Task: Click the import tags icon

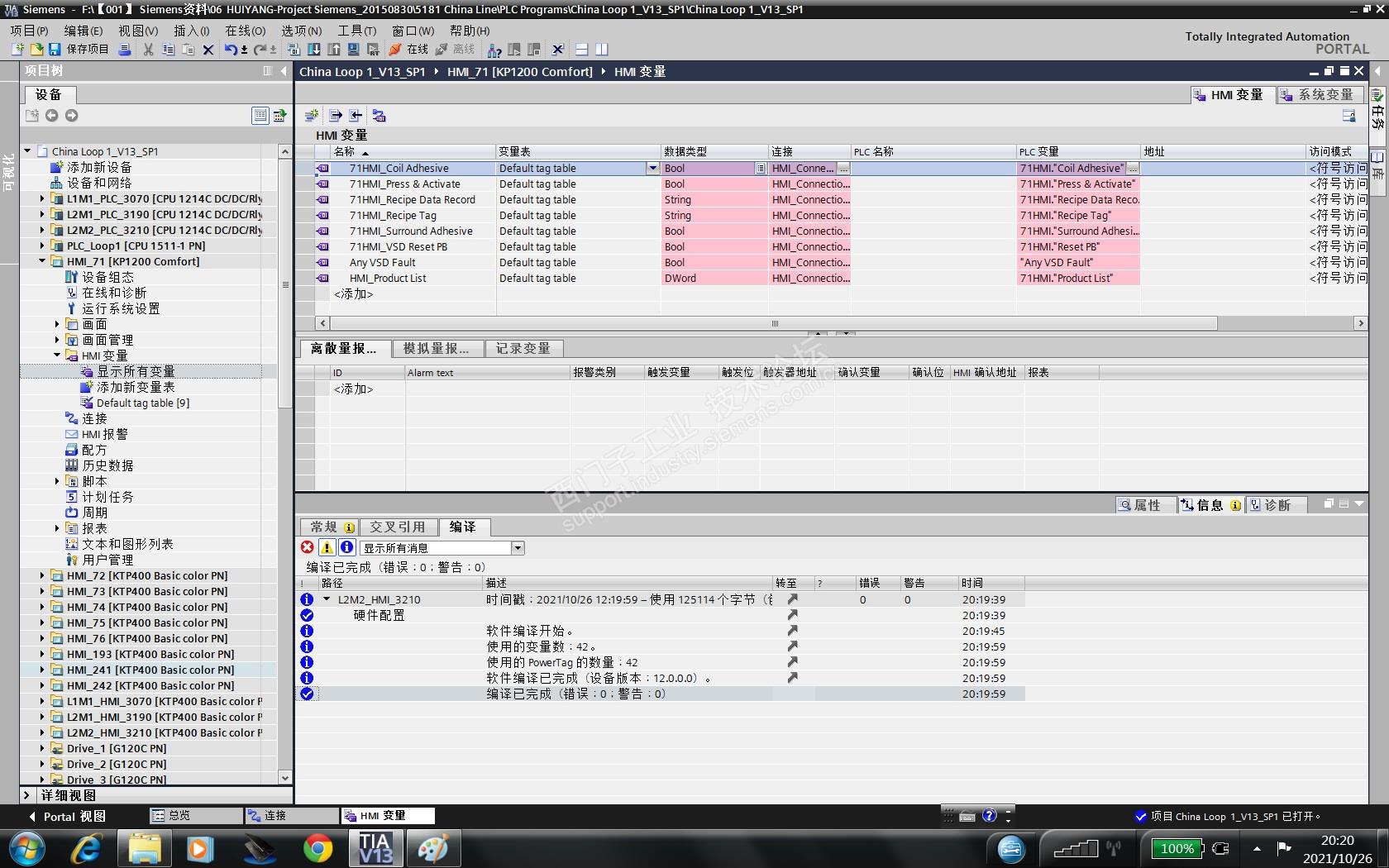Action: (x=356, y=116)
